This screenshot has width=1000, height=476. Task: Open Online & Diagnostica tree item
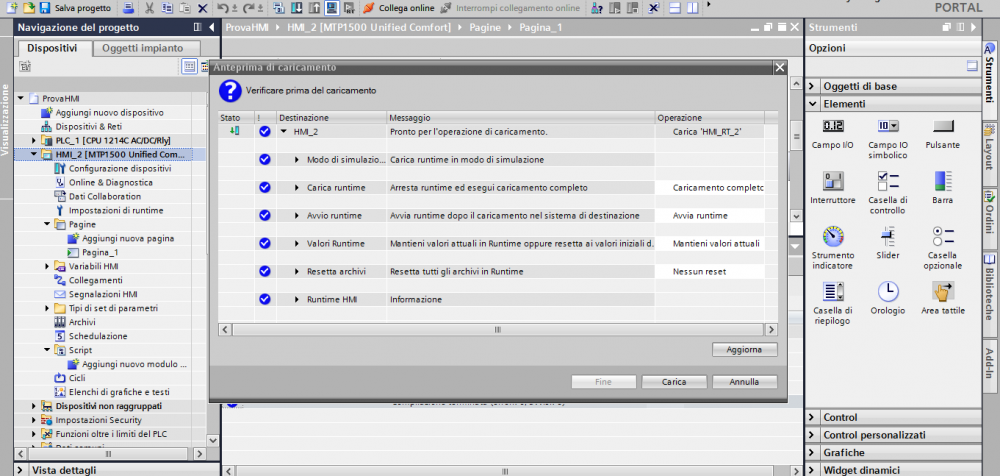coord(110,182)
